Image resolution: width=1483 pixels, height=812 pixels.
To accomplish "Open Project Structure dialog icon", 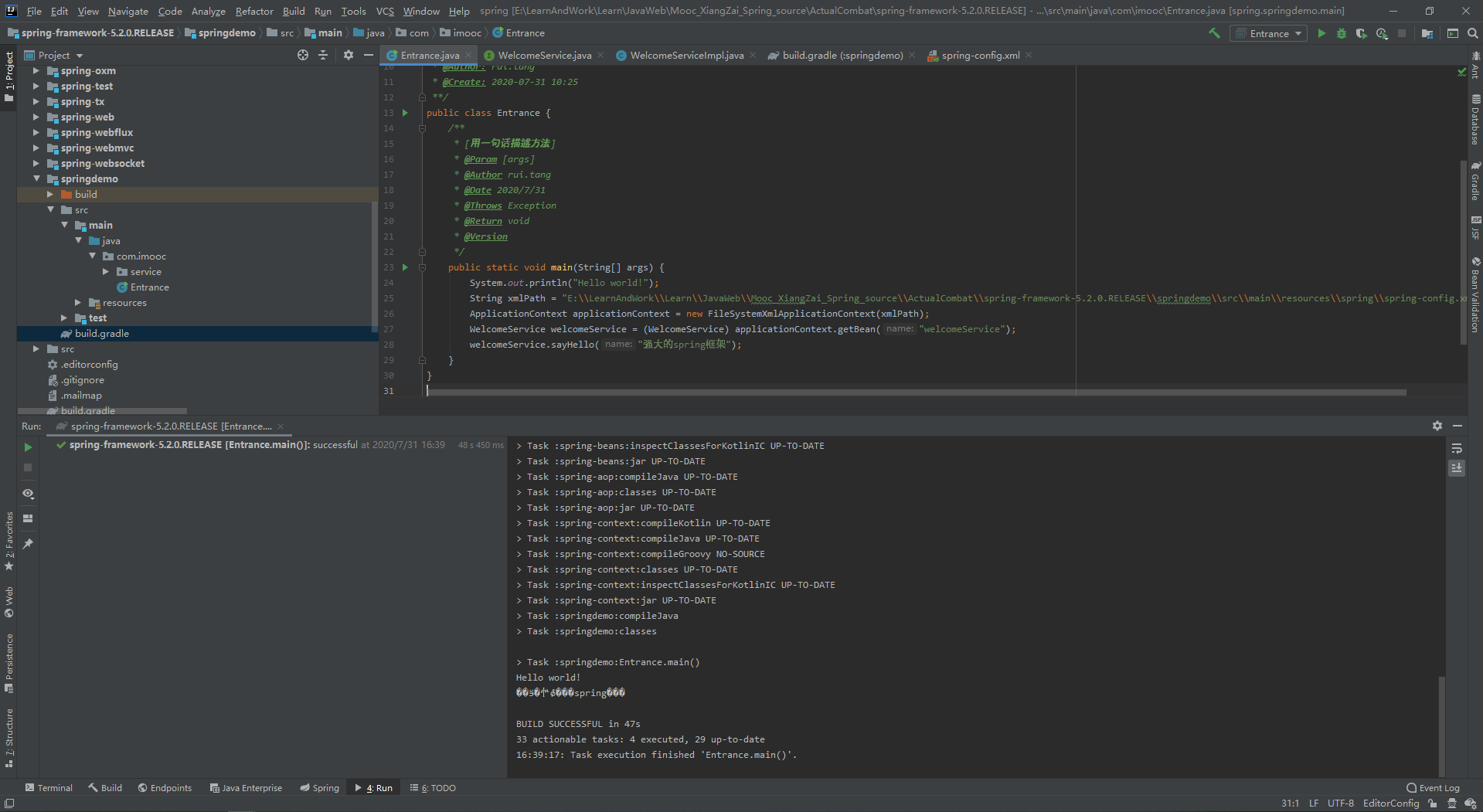I will (x=1427, y=33).
